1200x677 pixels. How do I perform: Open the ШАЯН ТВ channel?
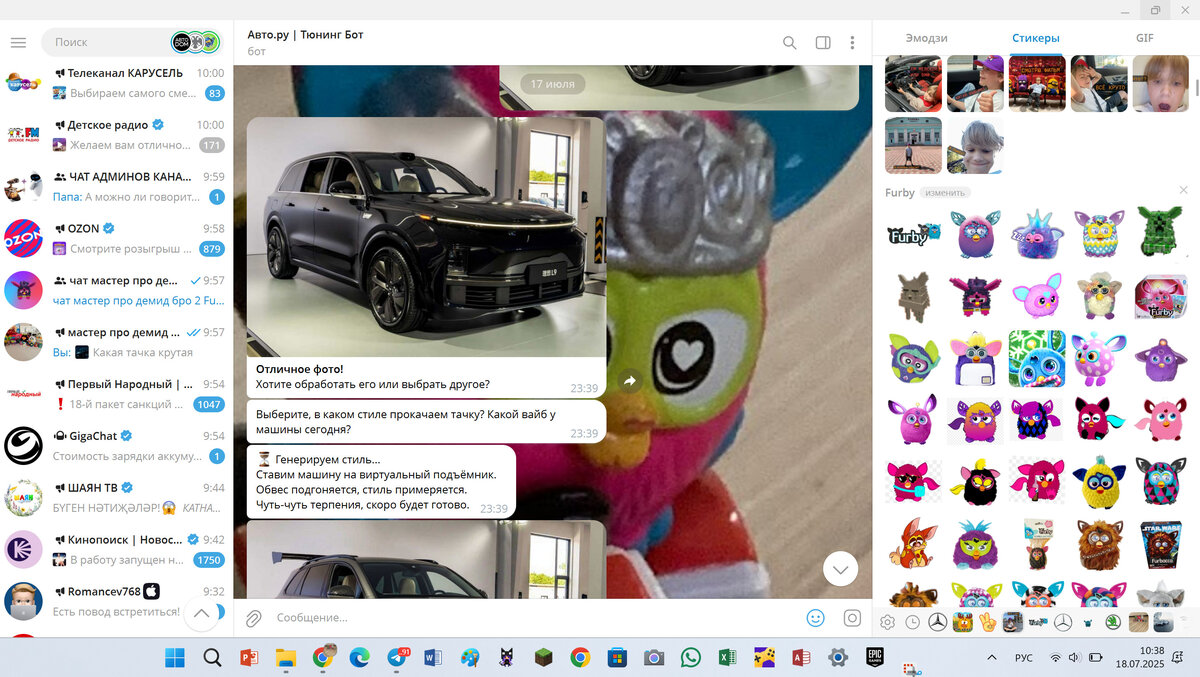(x=116, y=498)
